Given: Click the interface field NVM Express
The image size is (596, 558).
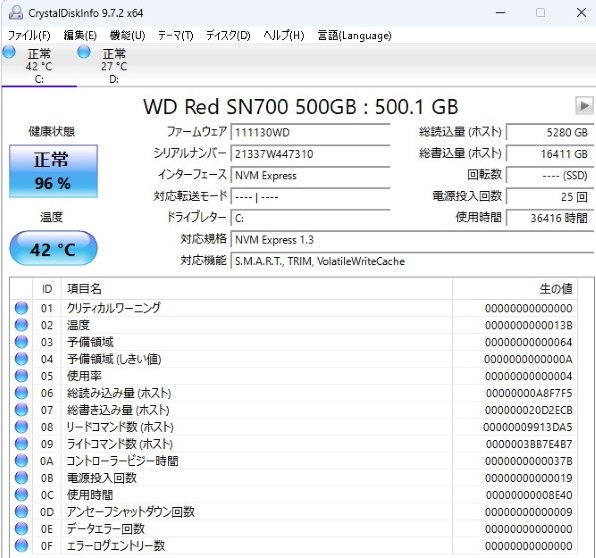Looking at the screenshot, I should pyautogui.click(x=310, y=175).
